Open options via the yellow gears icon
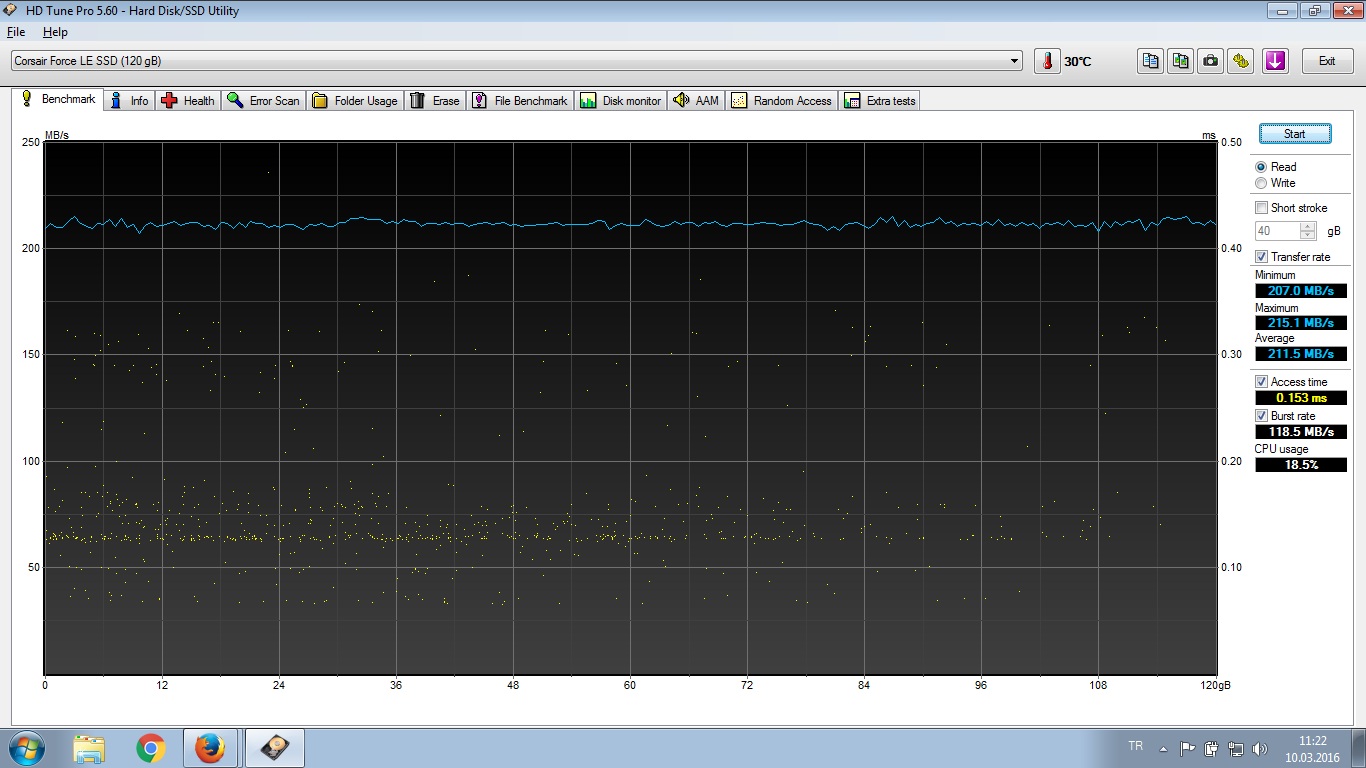The image size is (1366, 768). pyautogui.click(x=1241, y=61)
